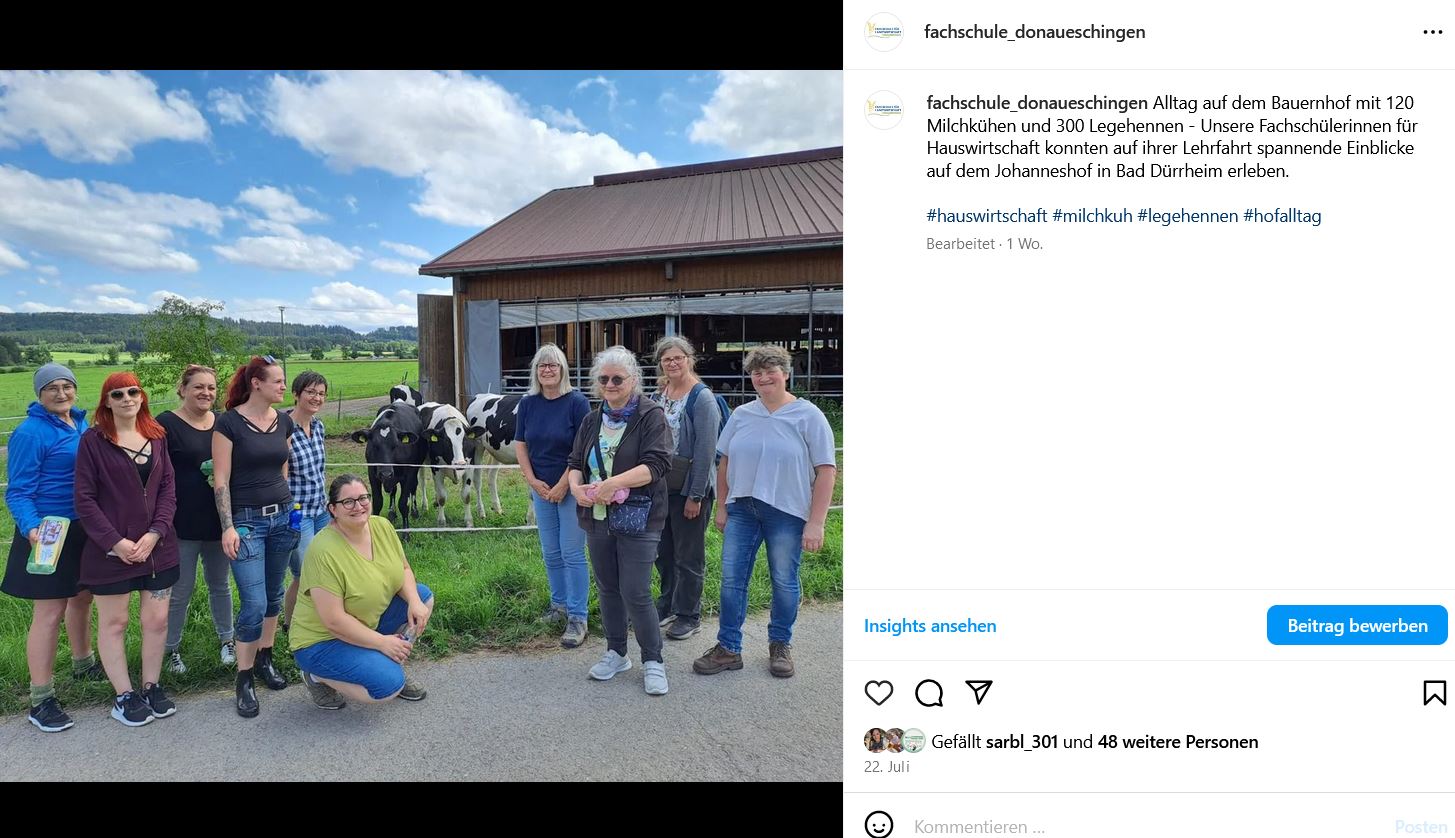The height and width of the screenshot is (838, 1455).
Task: Open emoji picker smiley icon
Action: coord(878,826)
